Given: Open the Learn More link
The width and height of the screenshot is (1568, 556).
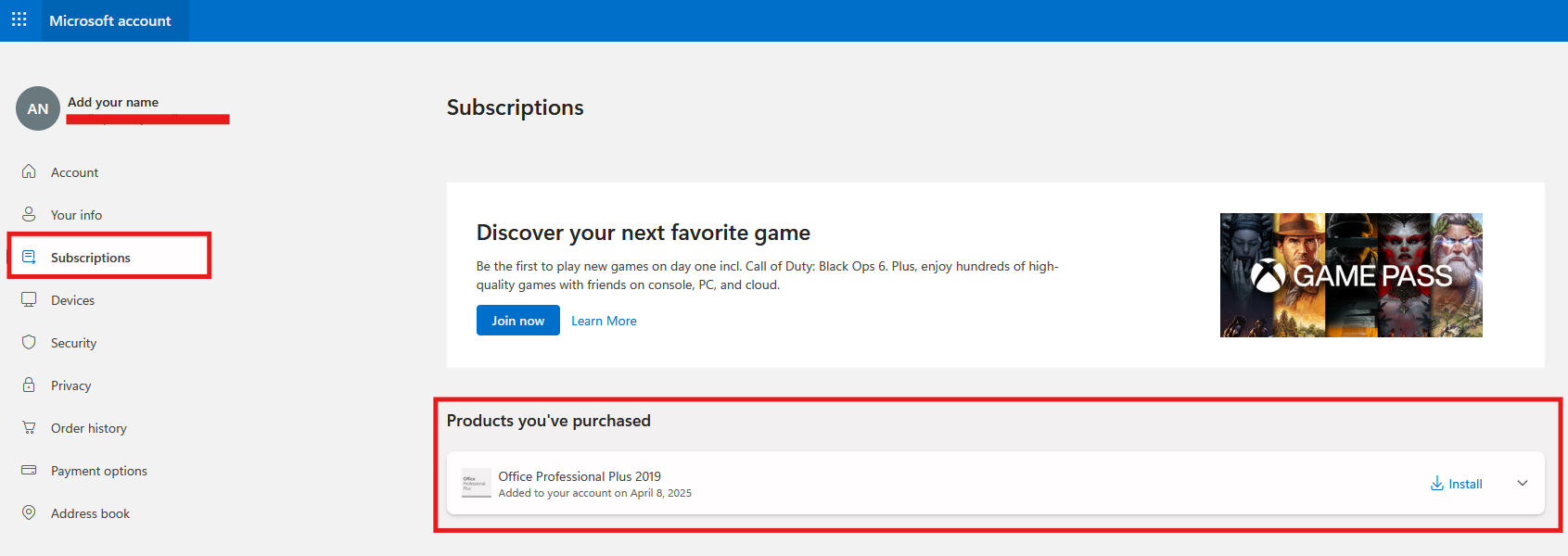Looking at the screenshot, I should tap(604, 321).
